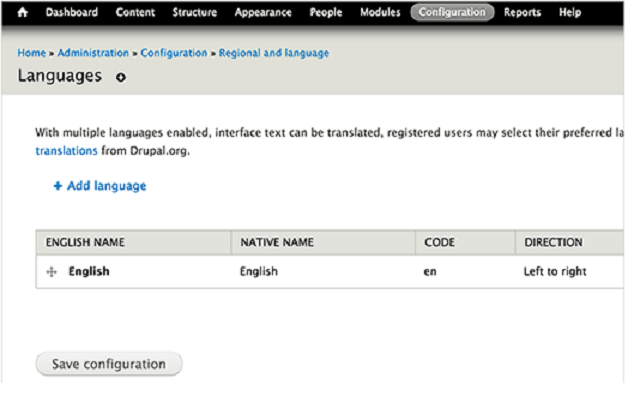This screenshot has height=396, width=628.
Task: Open the Dashboard menu item
Action: tap(72, 12)
